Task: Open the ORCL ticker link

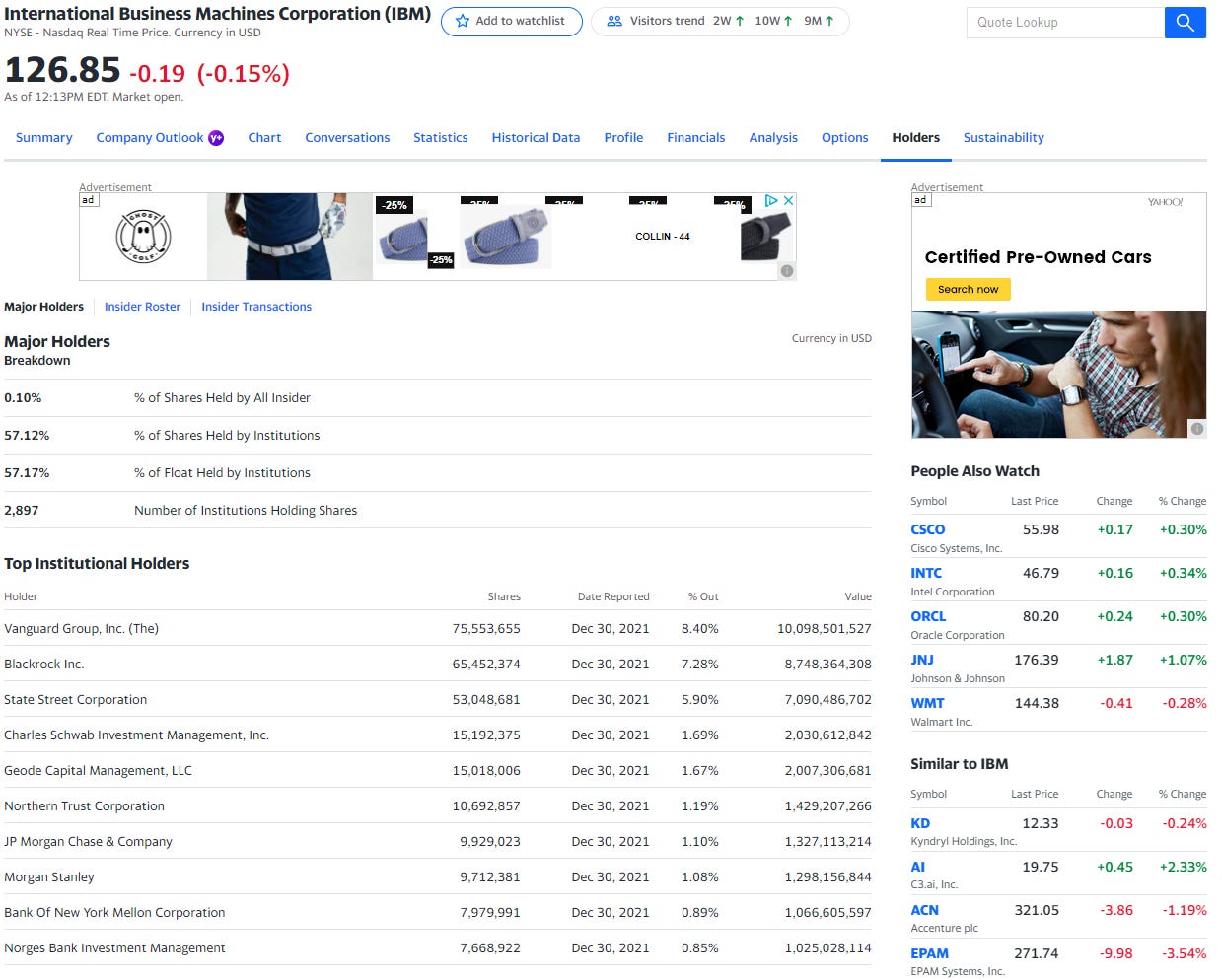Action: (928, 616)
